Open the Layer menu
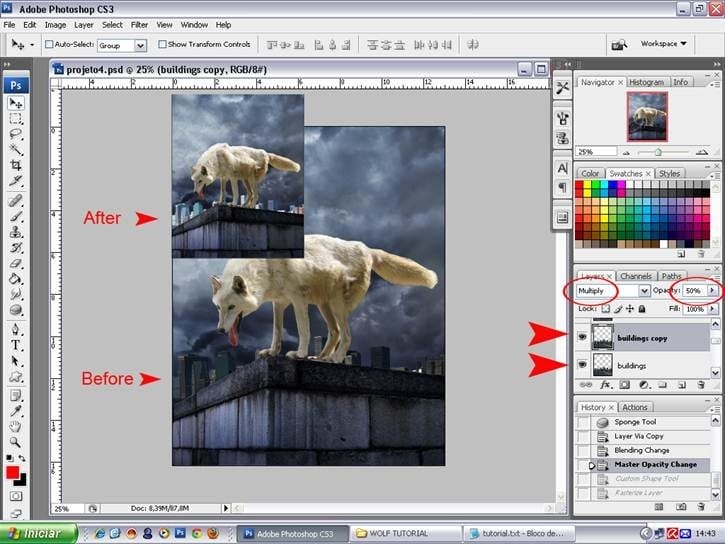The height and width of the screenshot is (544, 725). click(84, 25)
